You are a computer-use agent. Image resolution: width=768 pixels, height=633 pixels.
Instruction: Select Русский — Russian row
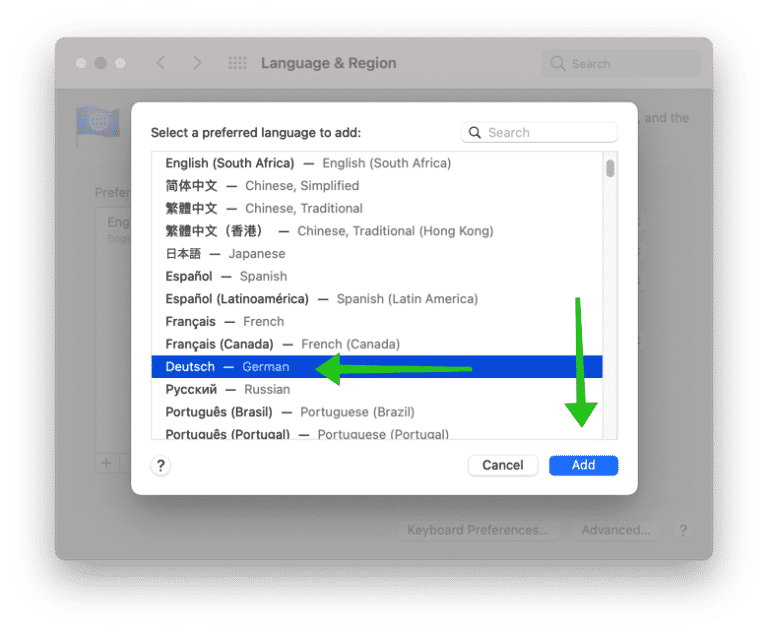(x=377, y=389)
